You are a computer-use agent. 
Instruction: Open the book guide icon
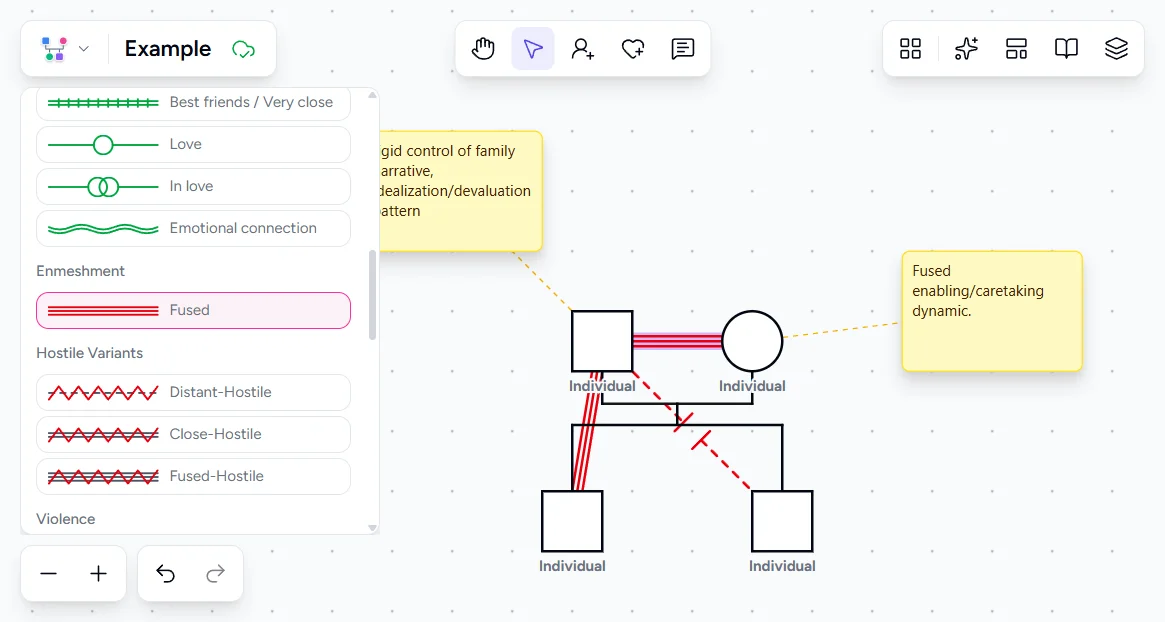click(1066, 49)
